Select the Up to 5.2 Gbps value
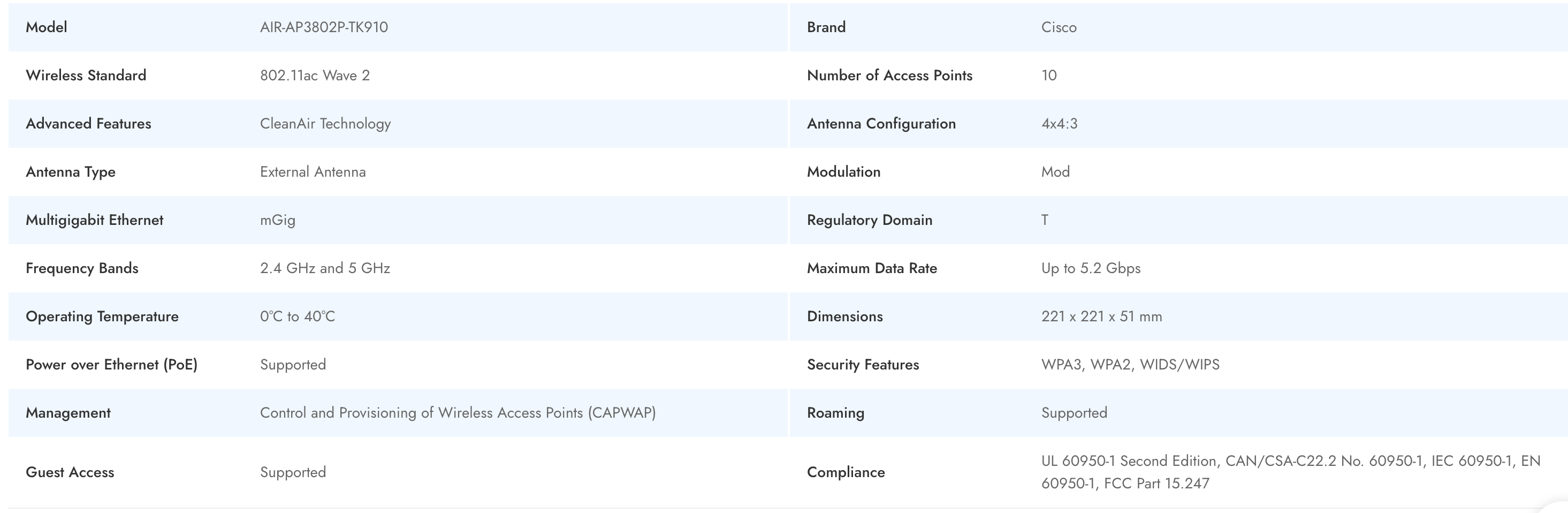This screenshot has width=1568, height=513. pos(1091,267)
